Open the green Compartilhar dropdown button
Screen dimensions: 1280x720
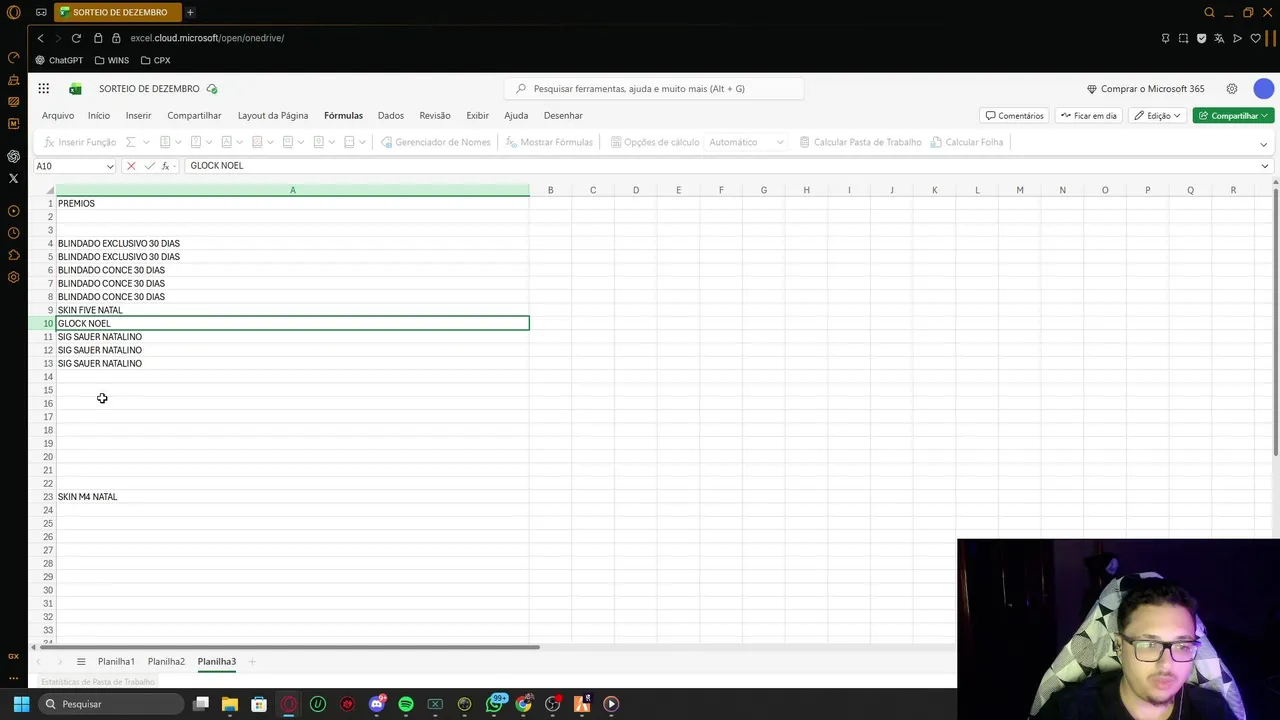(1233, 116)
